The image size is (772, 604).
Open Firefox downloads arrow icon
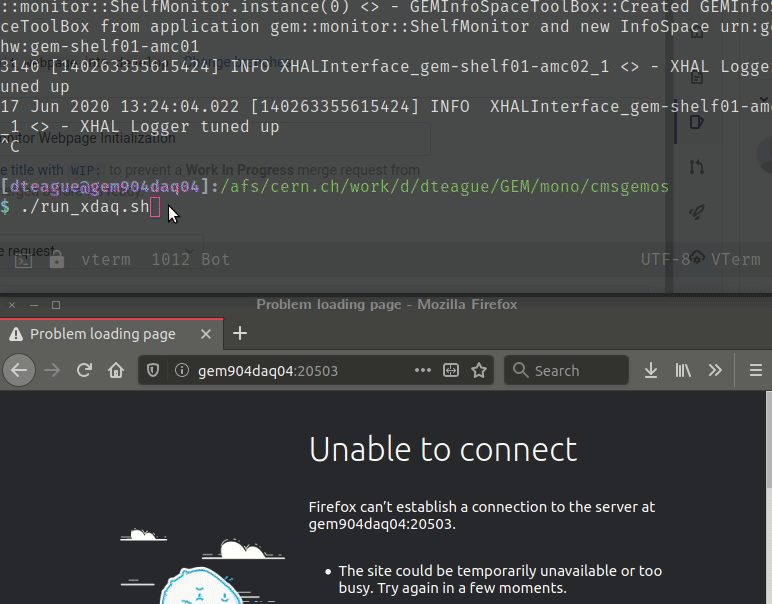point(651,370)
